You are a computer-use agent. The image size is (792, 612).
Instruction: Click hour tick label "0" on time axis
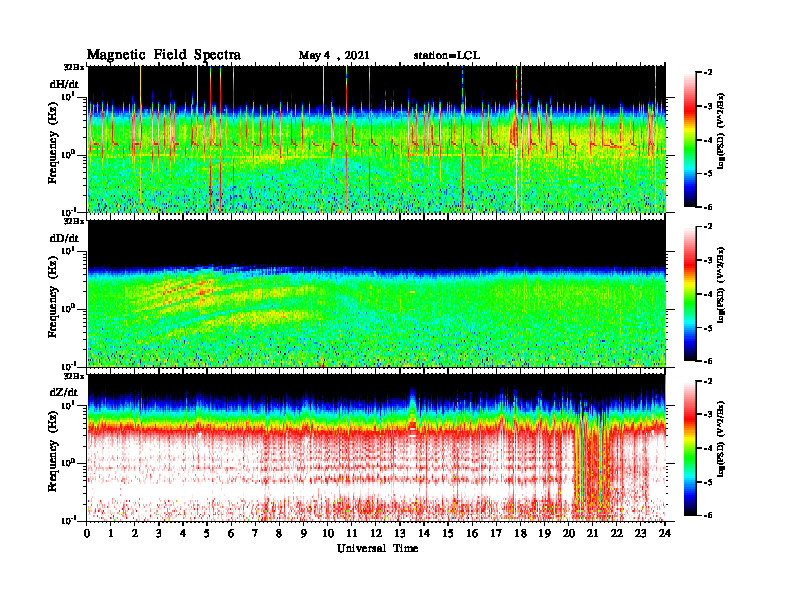pyautogui.click(x=87, y=534)
